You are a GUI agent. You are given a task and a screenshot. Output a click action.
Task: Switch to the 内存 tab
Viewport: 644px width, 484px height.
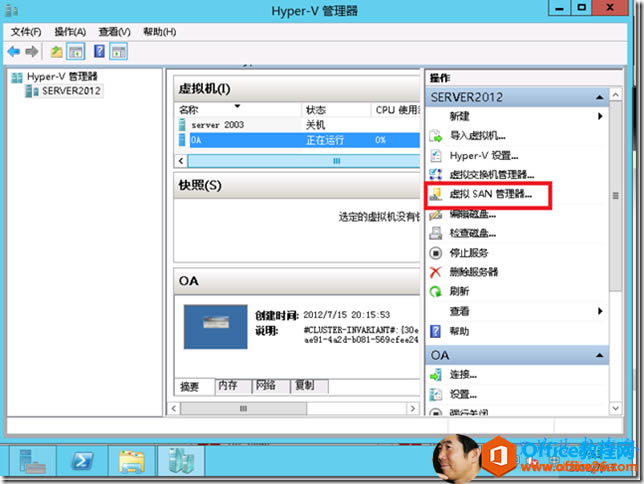tap(233, 385)
